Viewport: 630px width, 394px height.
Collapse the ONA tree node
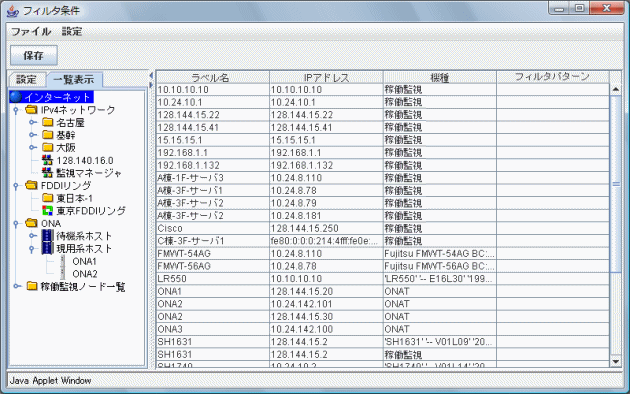16,224
